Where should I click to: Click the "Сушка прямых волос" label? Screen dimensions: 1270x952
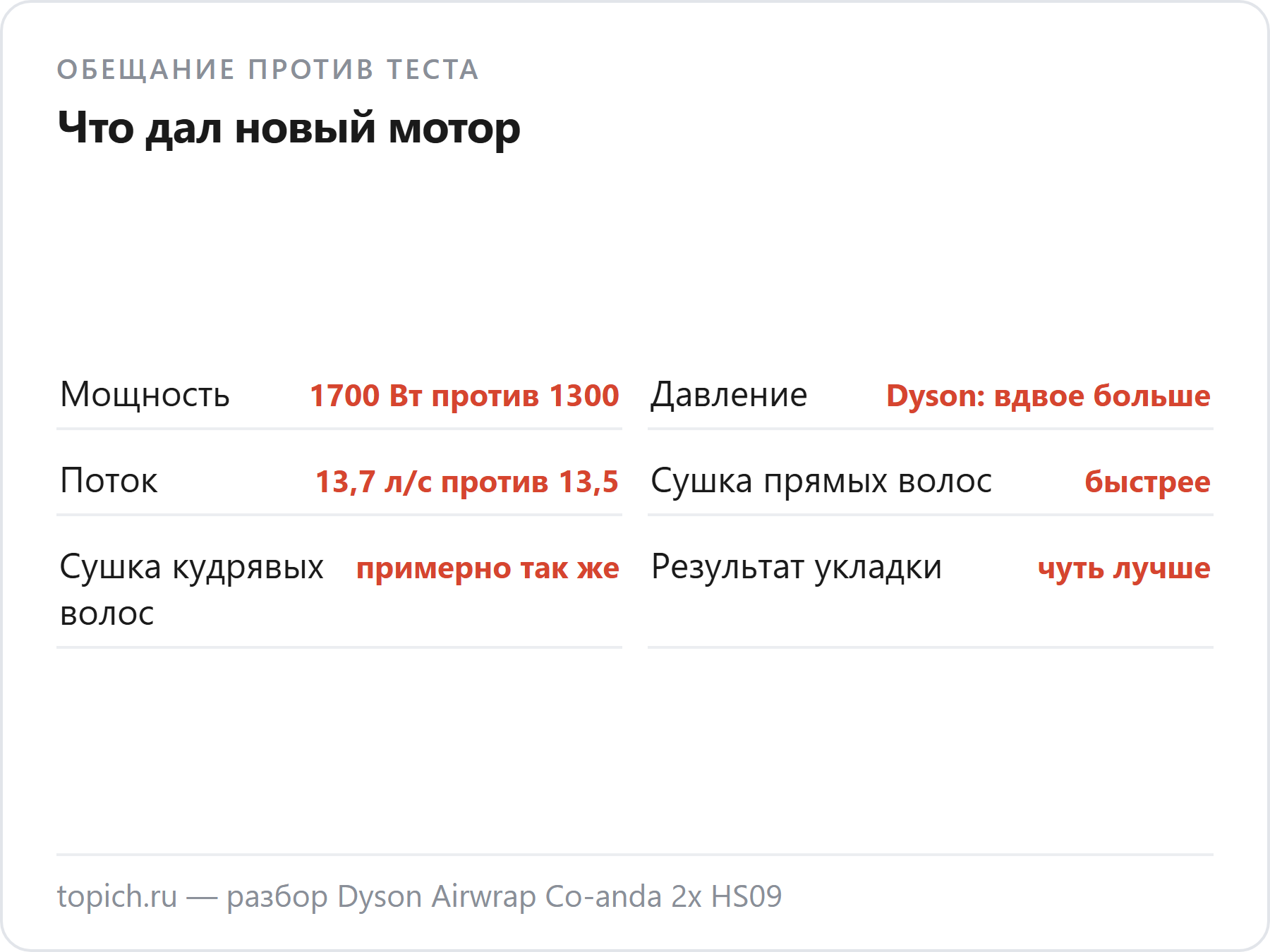[x=821, y=481]
